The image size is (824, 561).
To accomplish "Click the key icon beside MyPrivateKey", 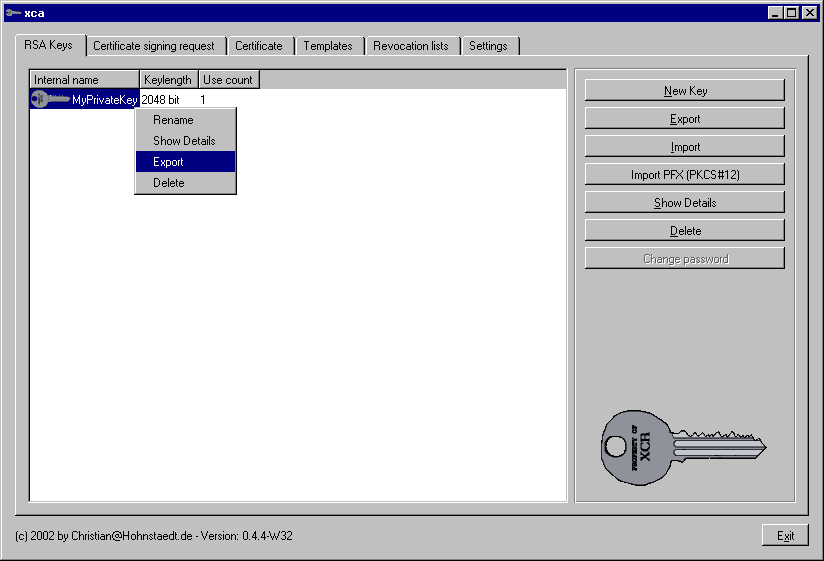I will point(49,99).
